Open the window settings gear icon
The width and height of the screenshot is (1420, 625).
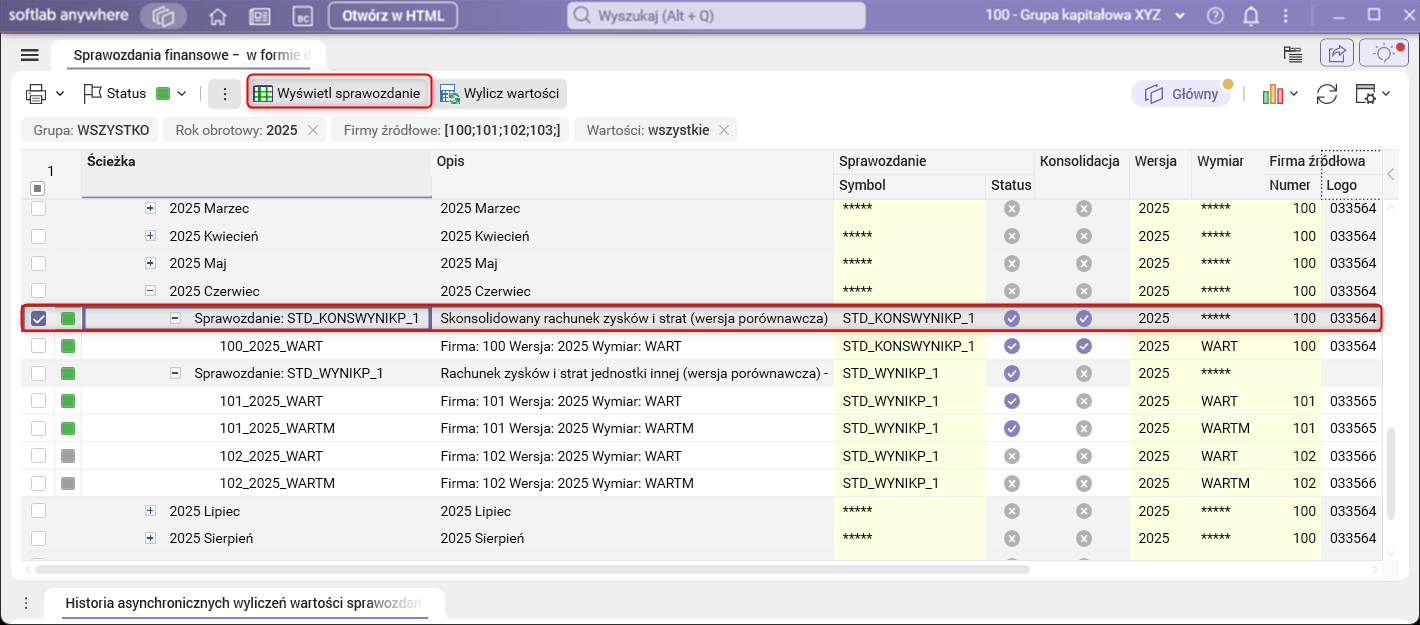click(1365, 94)
